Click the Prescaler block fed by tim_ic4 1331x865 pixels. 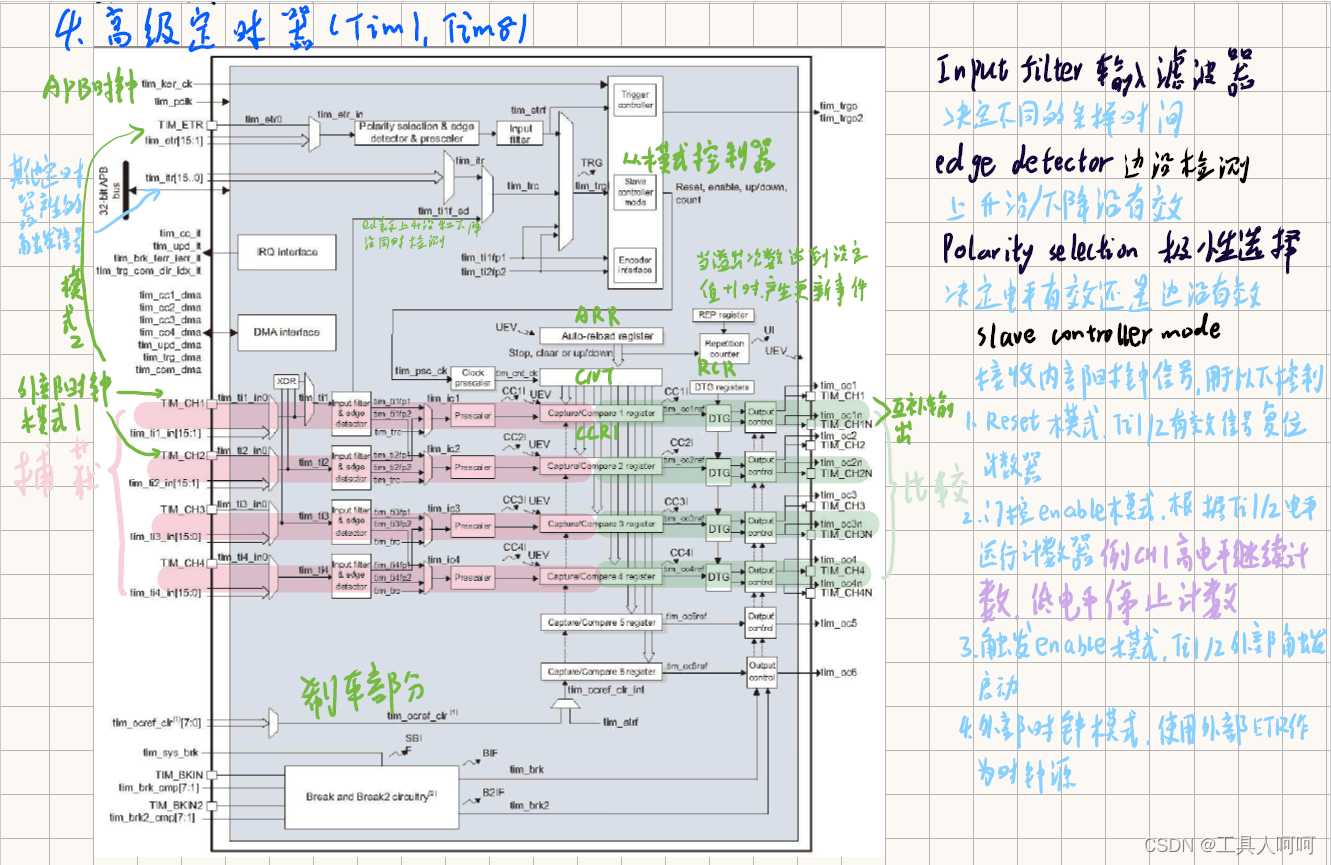pyautogui.click(x=473, y=577)
